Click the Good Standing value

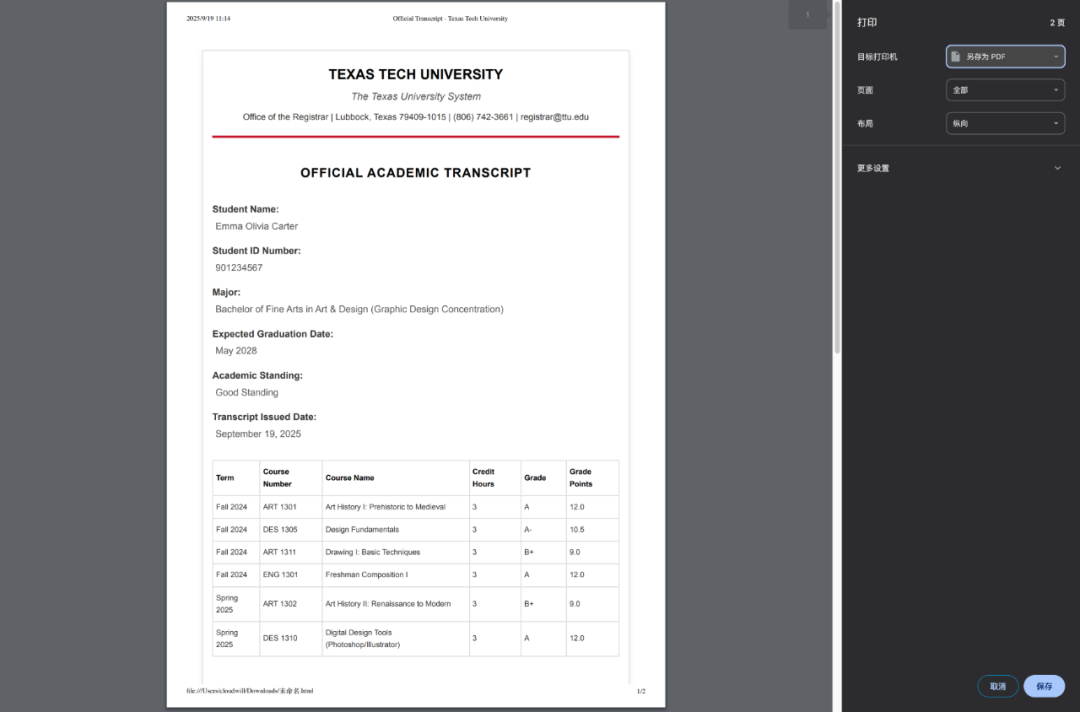[x=247, y=392]
